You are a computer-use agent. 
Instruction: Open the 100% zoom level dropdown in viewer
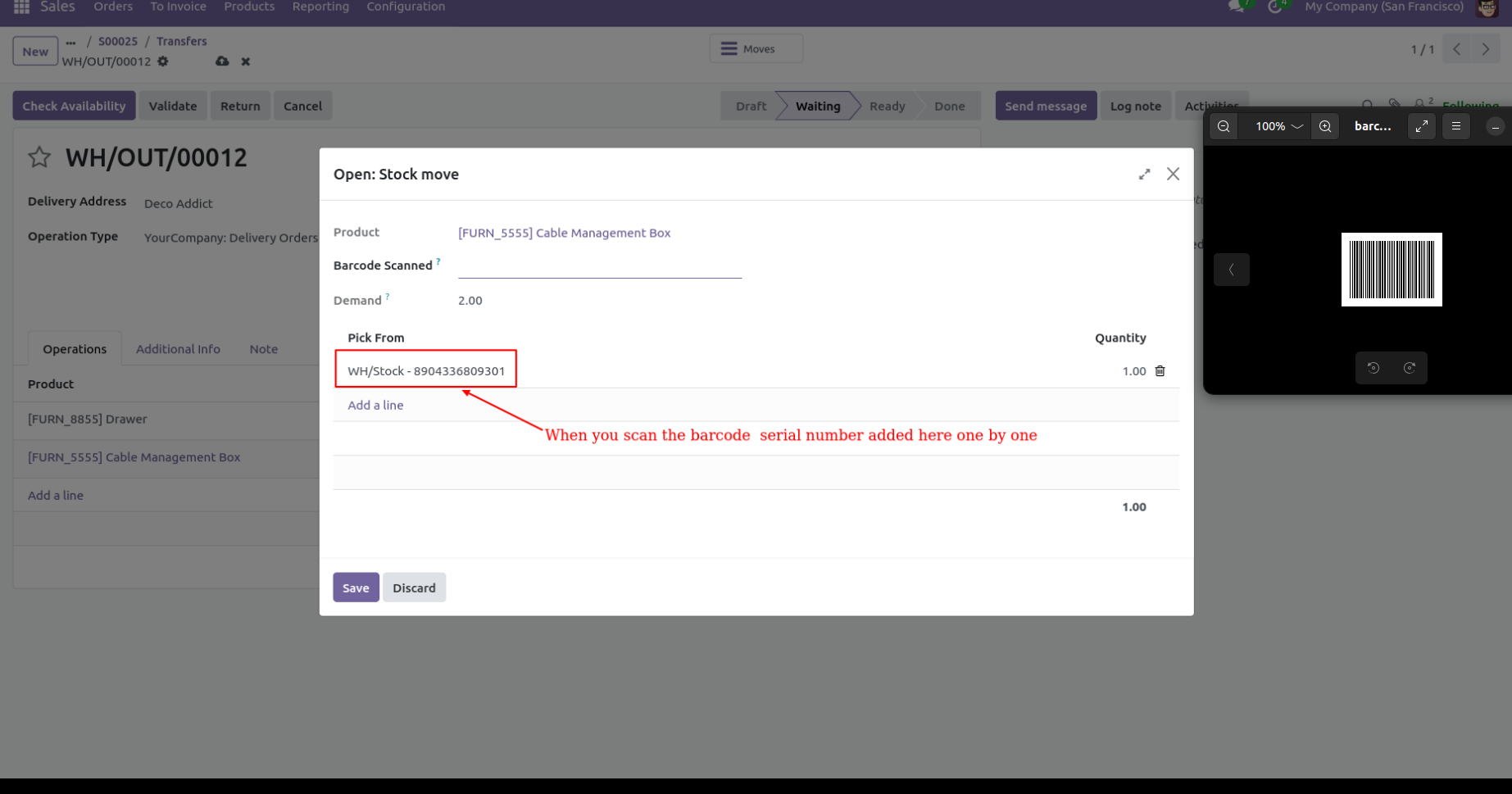pos(1278,126)
